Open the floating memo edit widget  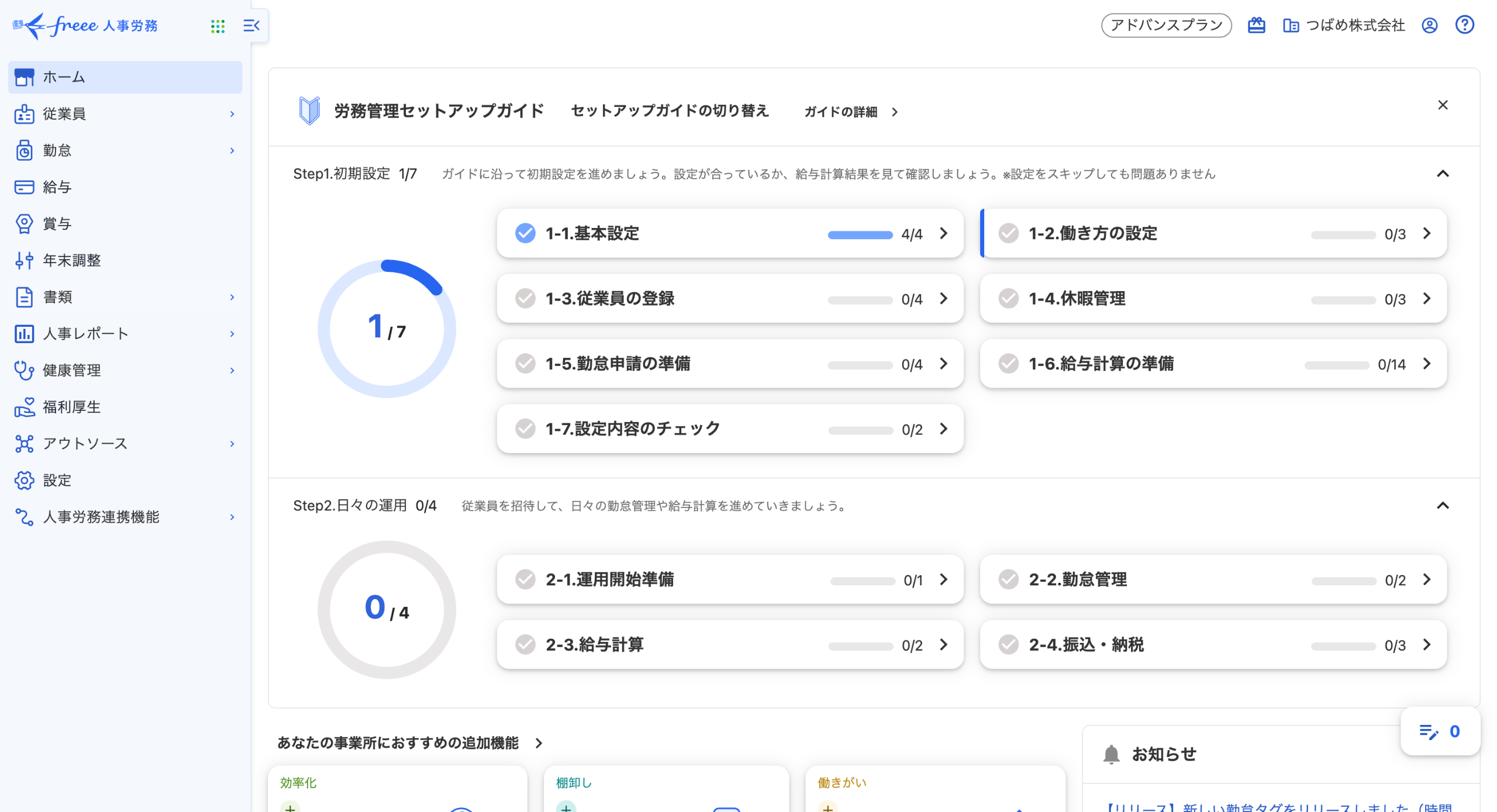[x=1440, y=731]
